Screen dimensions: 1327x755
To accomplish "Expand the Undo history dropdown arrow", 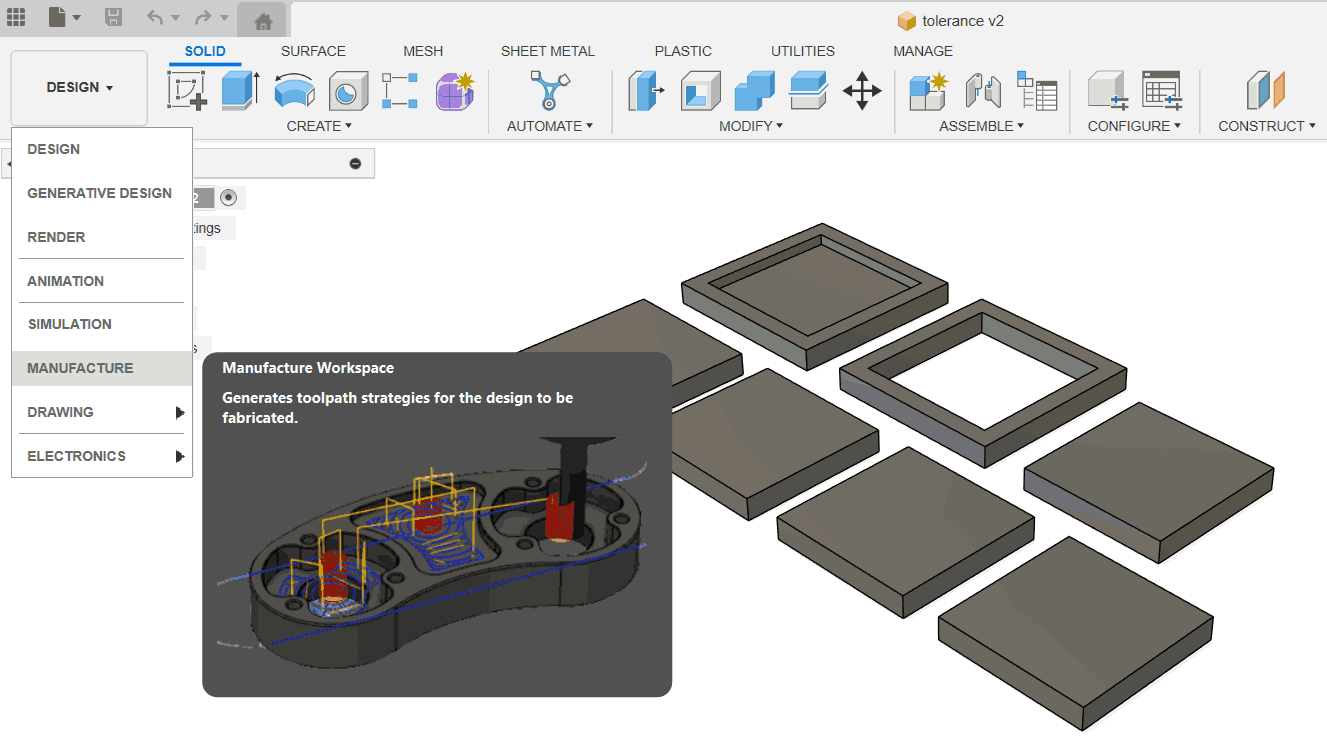I will tap(176, 18).
